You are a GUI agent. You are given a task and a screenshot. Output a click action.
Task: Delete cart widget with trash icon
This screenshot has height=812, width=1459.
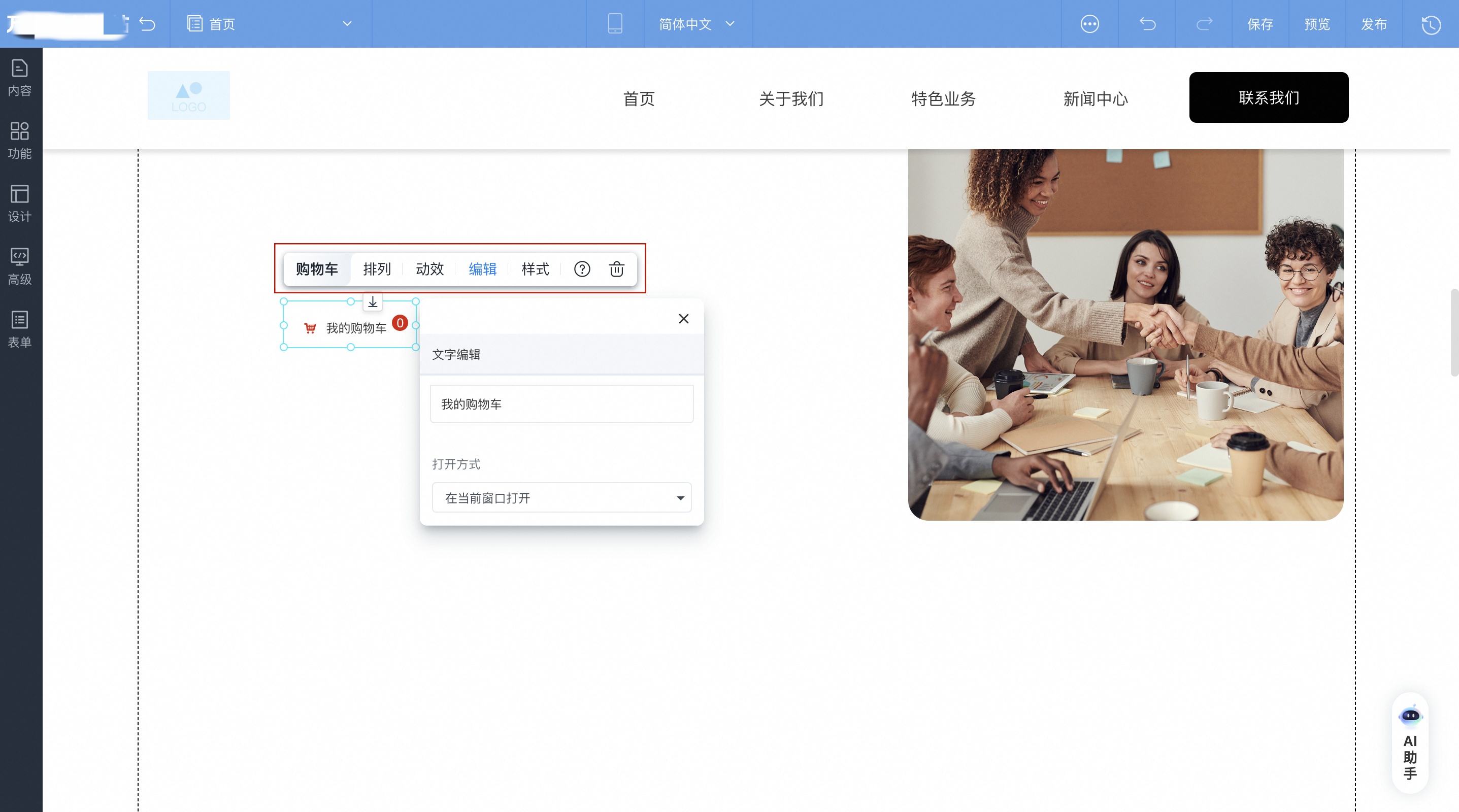616,269
